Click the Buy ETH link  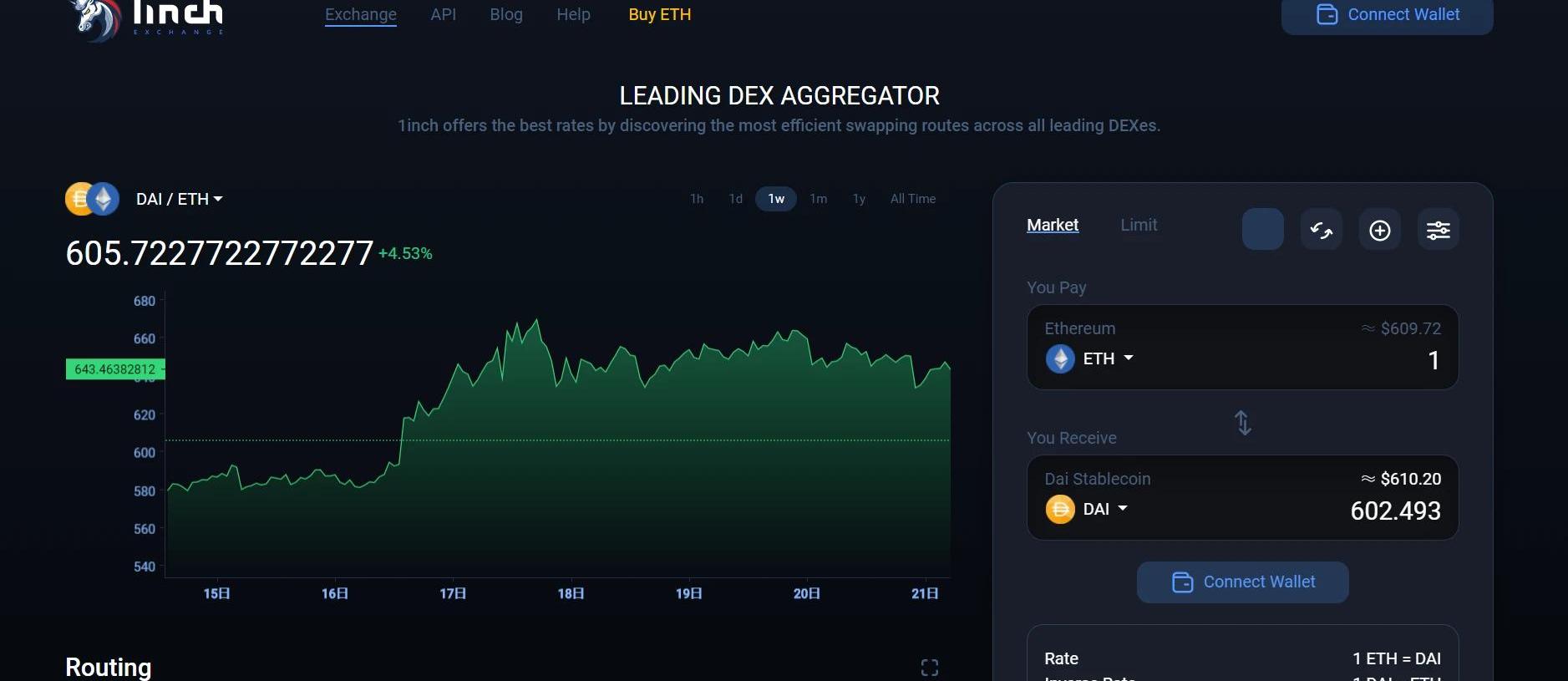pyautogui.click(x=660, y=14)
